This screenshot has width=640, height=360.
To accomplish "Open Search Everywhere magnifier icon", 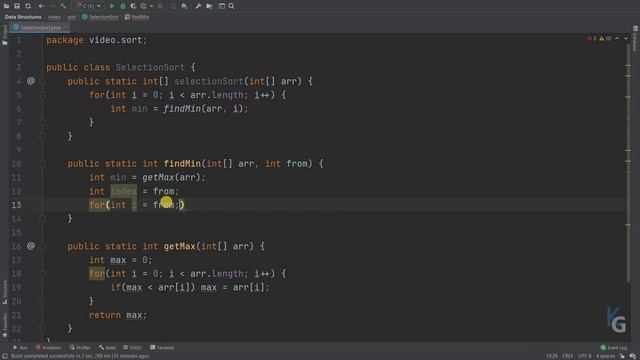I will (x=231, y=6).
